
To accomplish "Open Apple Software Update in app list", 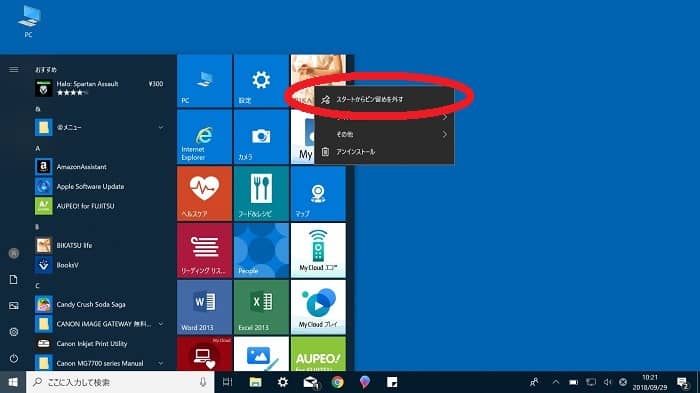I will click(x=100, y=186).
